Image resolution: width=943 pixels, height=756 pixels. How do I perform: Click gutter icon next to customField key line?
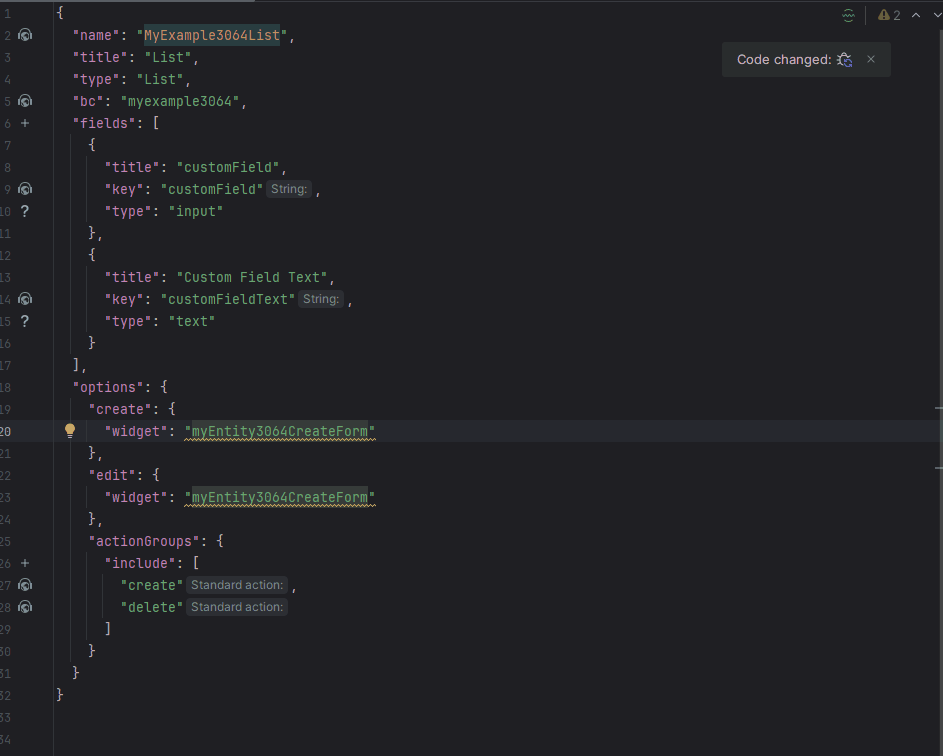coord(25,189)
